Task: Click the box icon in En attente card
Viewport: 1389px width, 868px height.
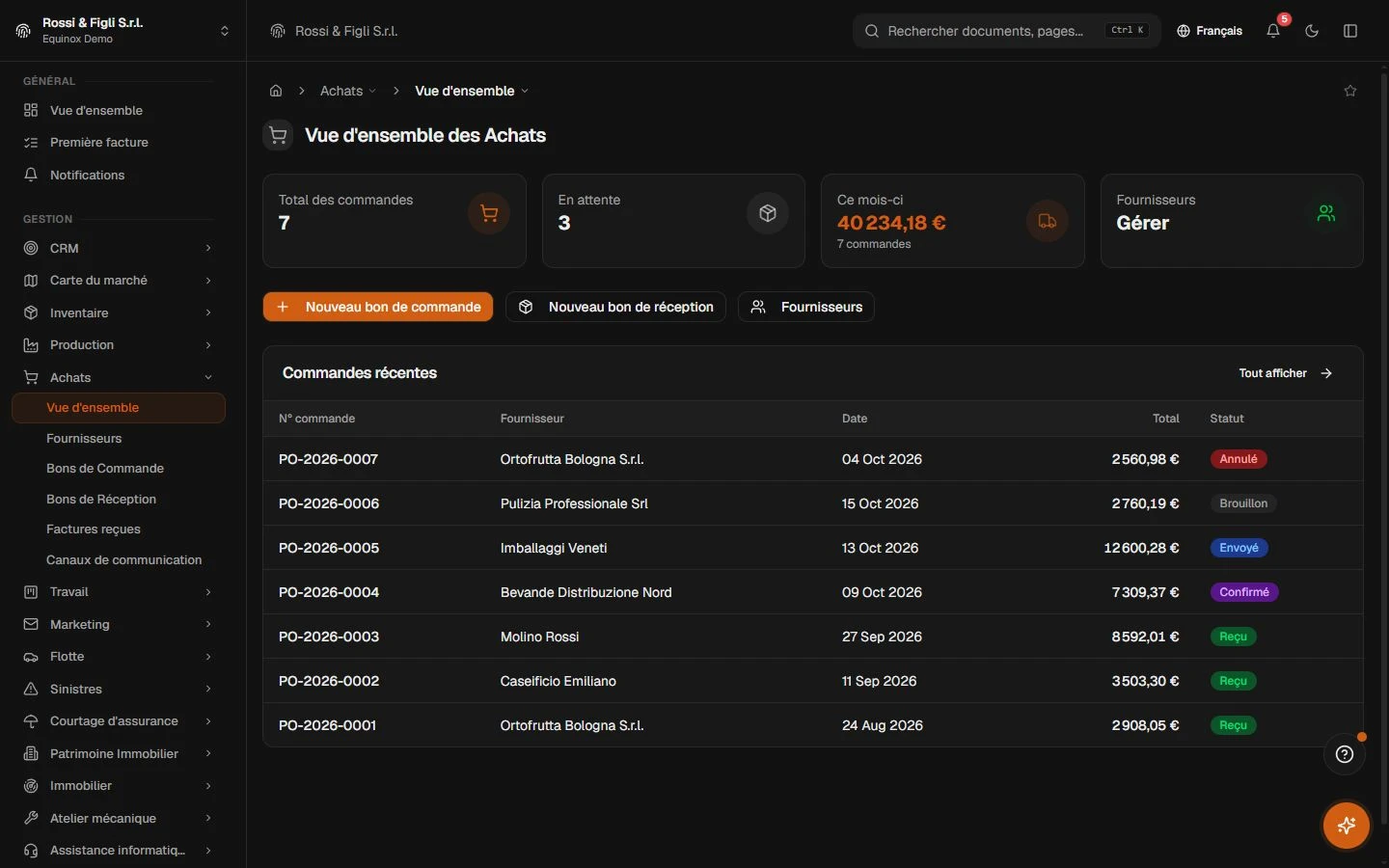Action: pos(768,213)
